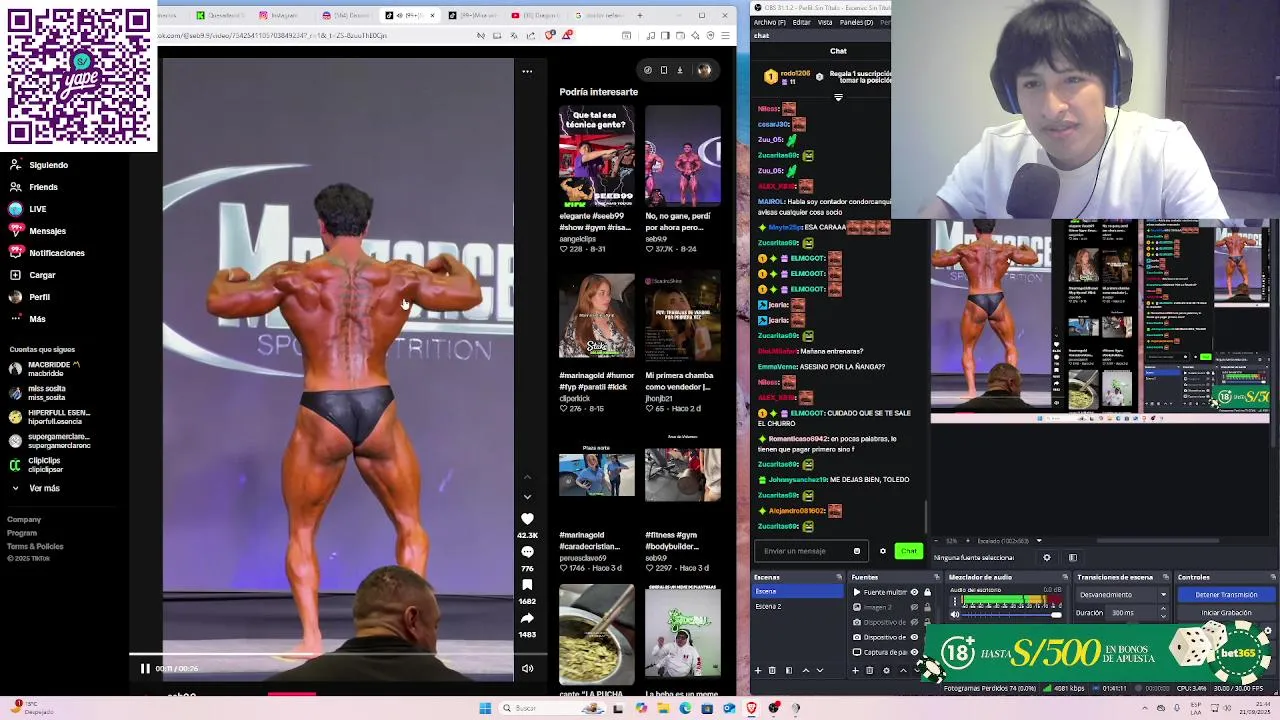The width and height of the screenshot is (1280, 720).
Task: Open the '#fitness #gym #bodybuilder' suggested video thumbnail
Action: point(682,475)
